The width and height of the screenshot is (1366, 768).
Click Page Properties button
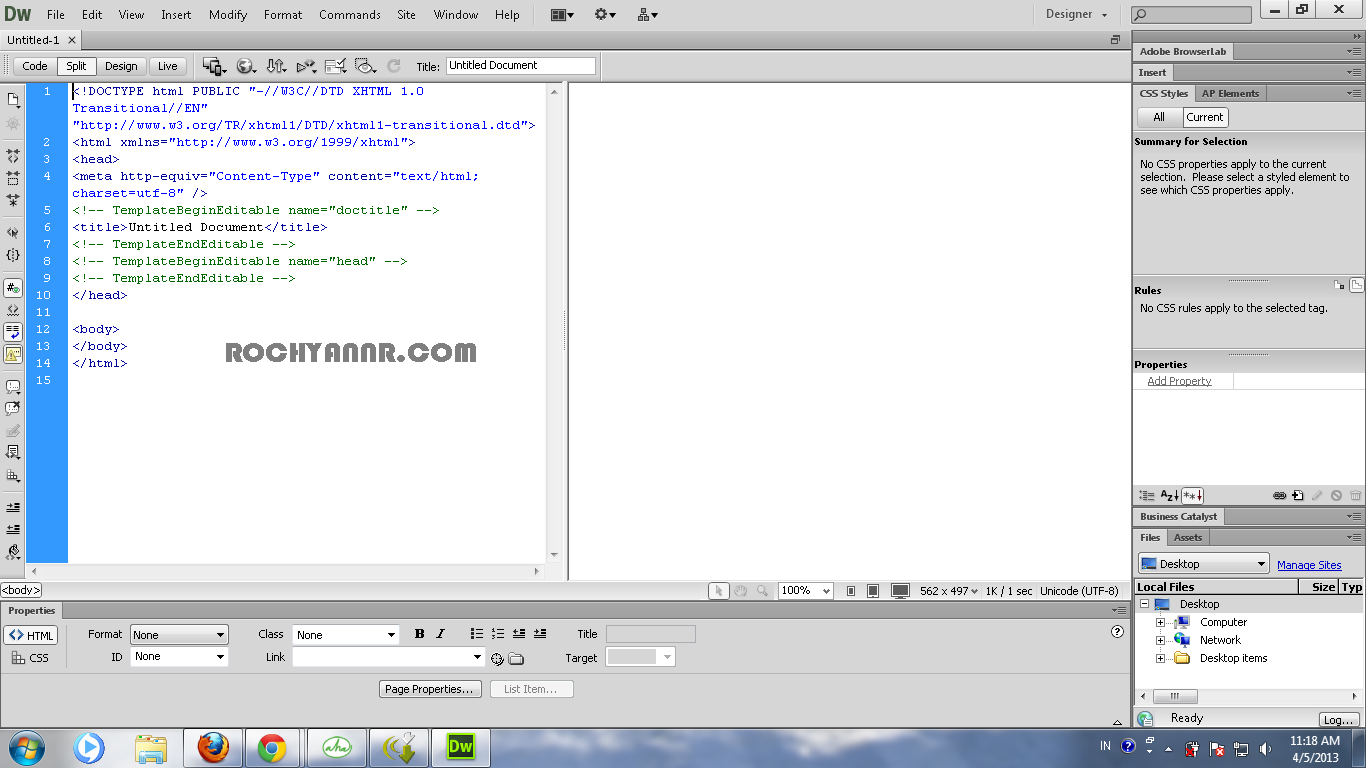click(x=430, y=689)
